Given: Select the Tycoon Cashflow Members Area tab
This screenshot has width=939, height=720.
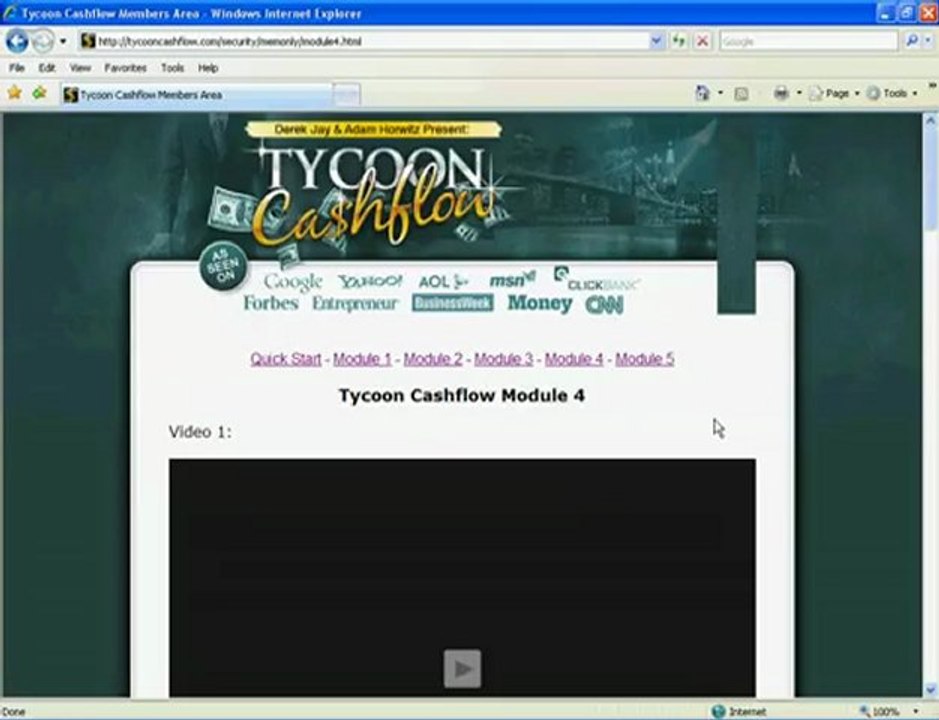Looking at the screenshot, I should pos(196,95).
